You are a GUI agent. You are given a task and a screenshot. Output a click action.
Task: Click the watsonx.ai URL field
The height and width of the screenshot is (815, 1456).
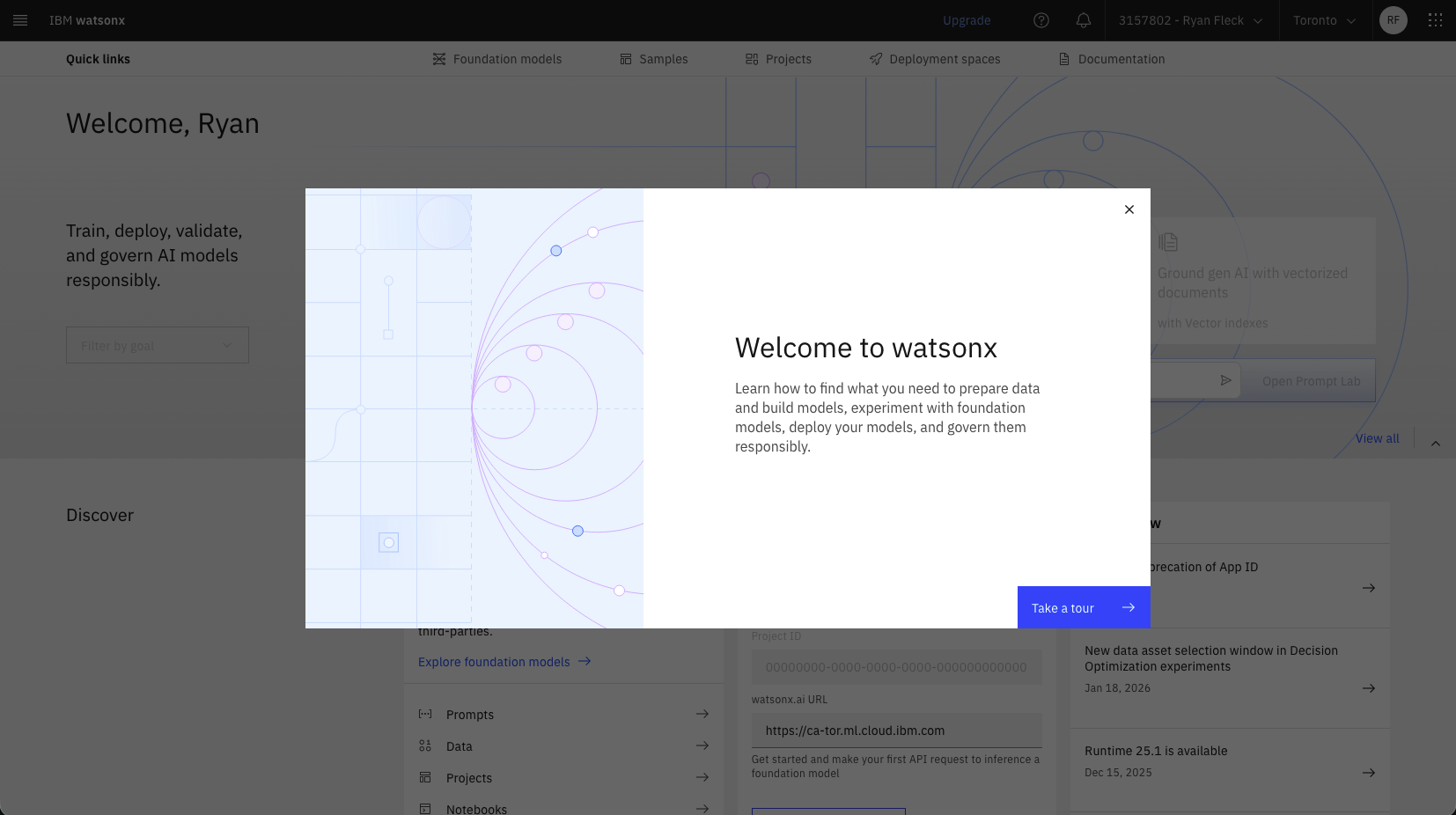[896, 731]
